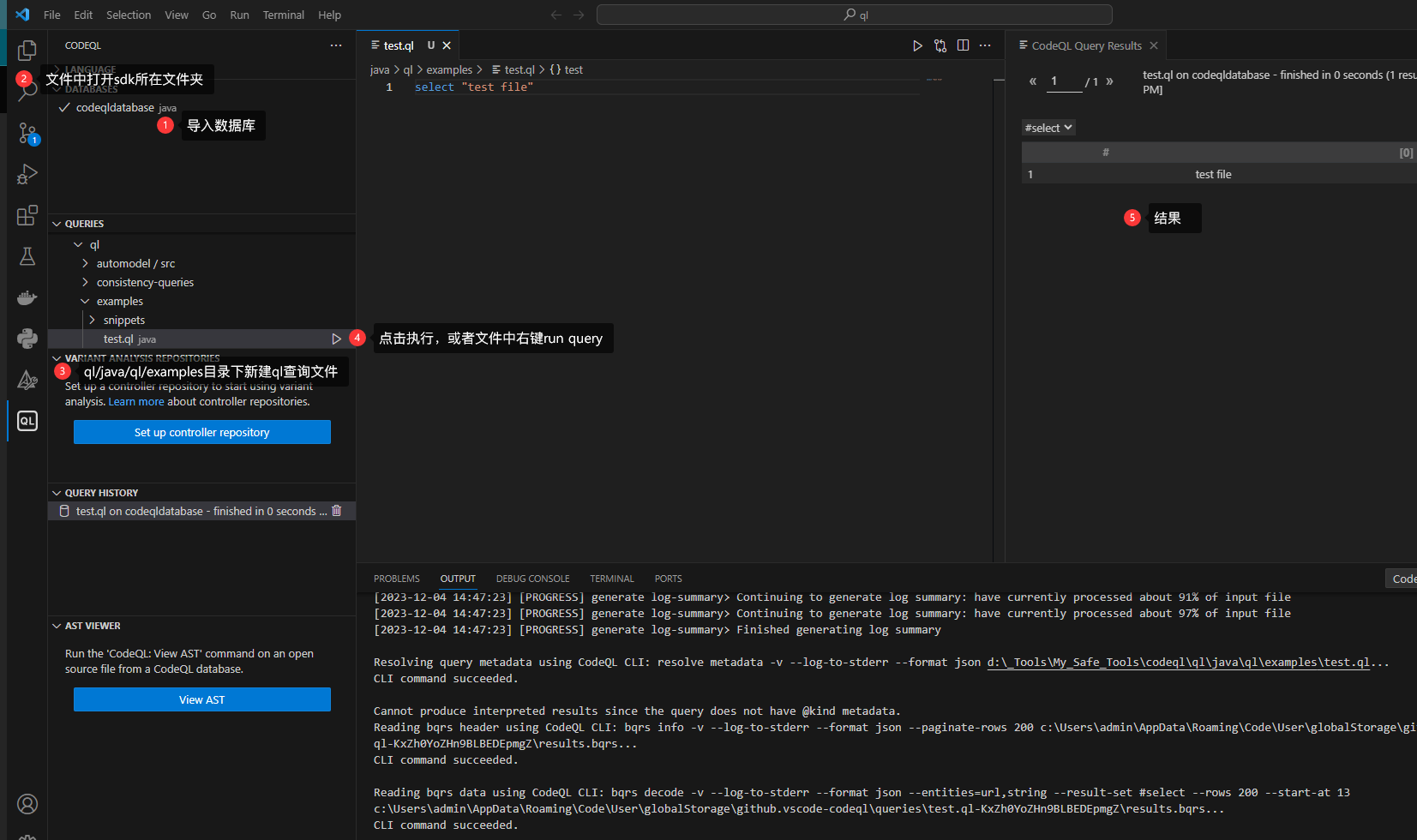The width and height of the screenshot is (1417, 840).
Task: Focus the ql search box in title bar
Action: click(x=855, y=15)
